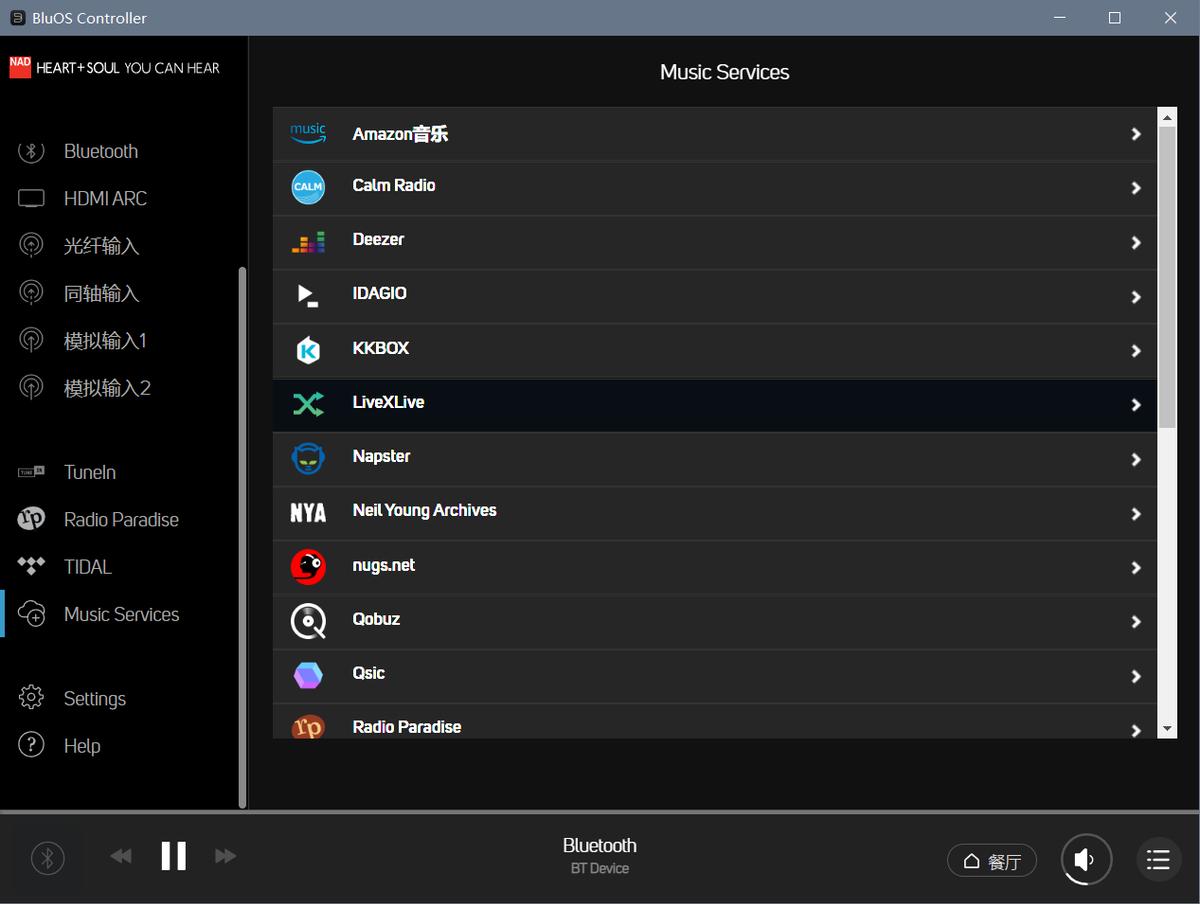Viewport: 1200px width, 904px height.
Task: Click the Help question mark icon
Action: [31, 745]
